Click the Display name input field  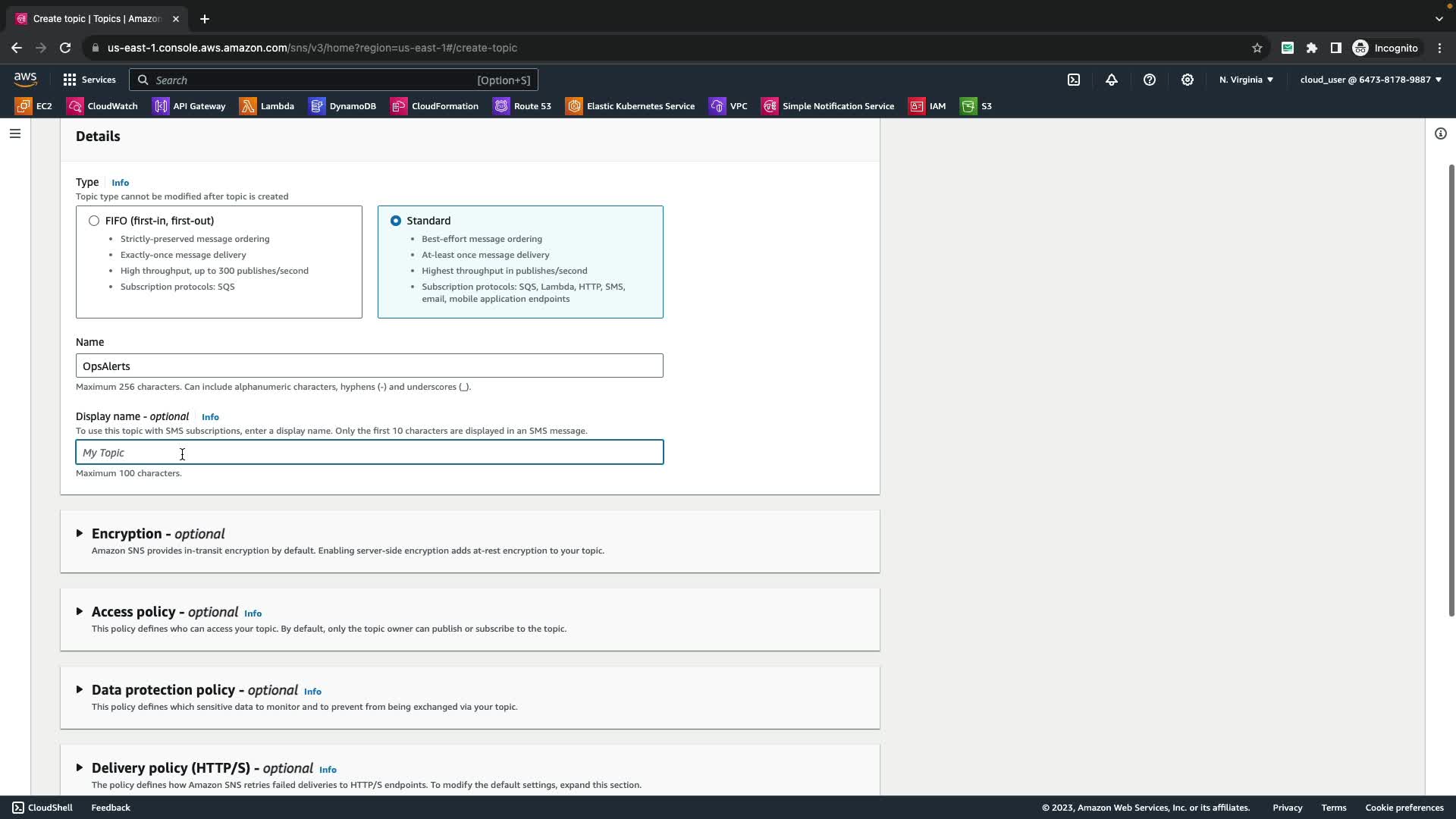369,453
